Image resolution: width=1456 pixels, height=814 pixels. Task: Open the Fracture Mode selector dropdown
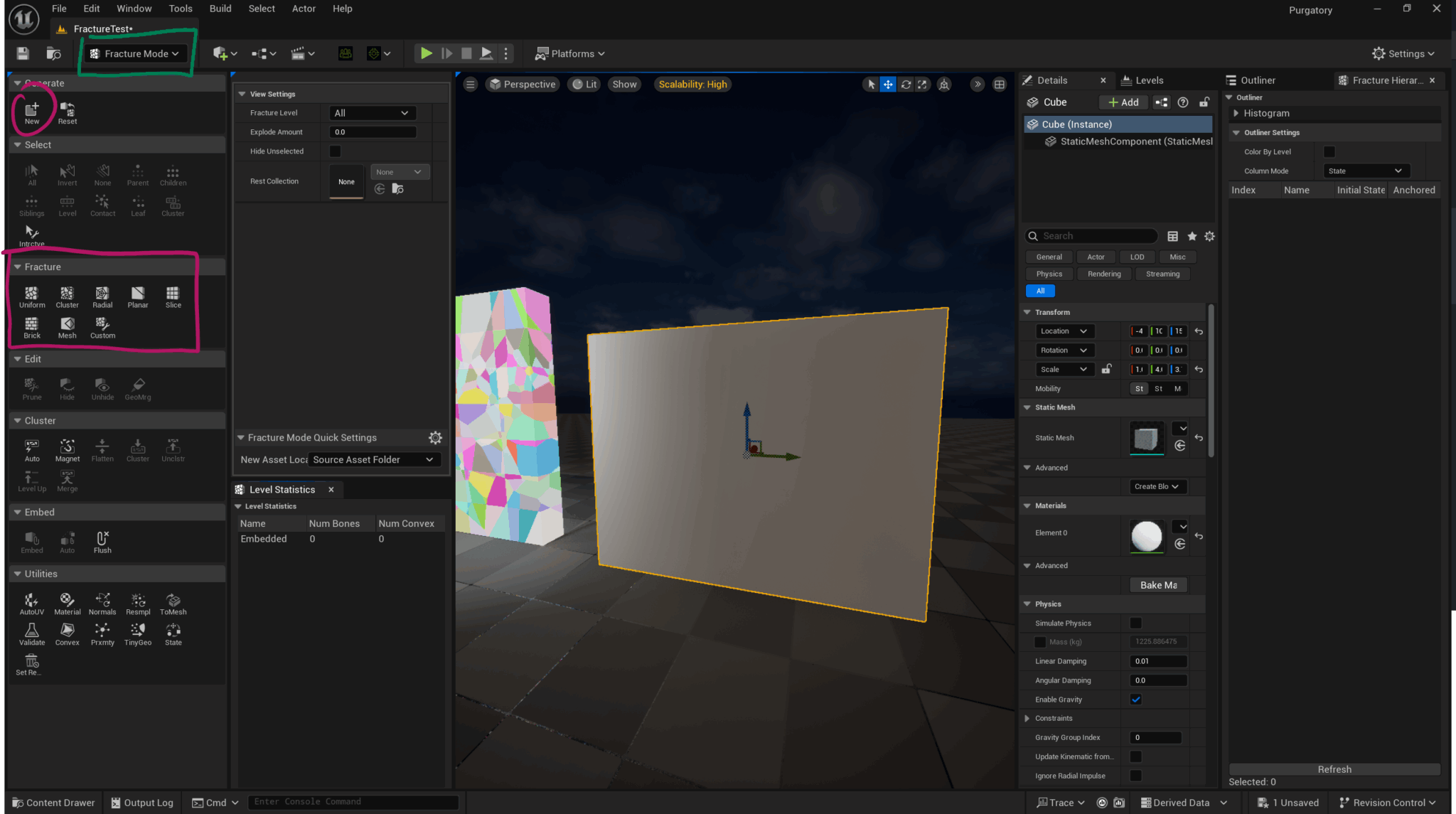coord(136,53)
